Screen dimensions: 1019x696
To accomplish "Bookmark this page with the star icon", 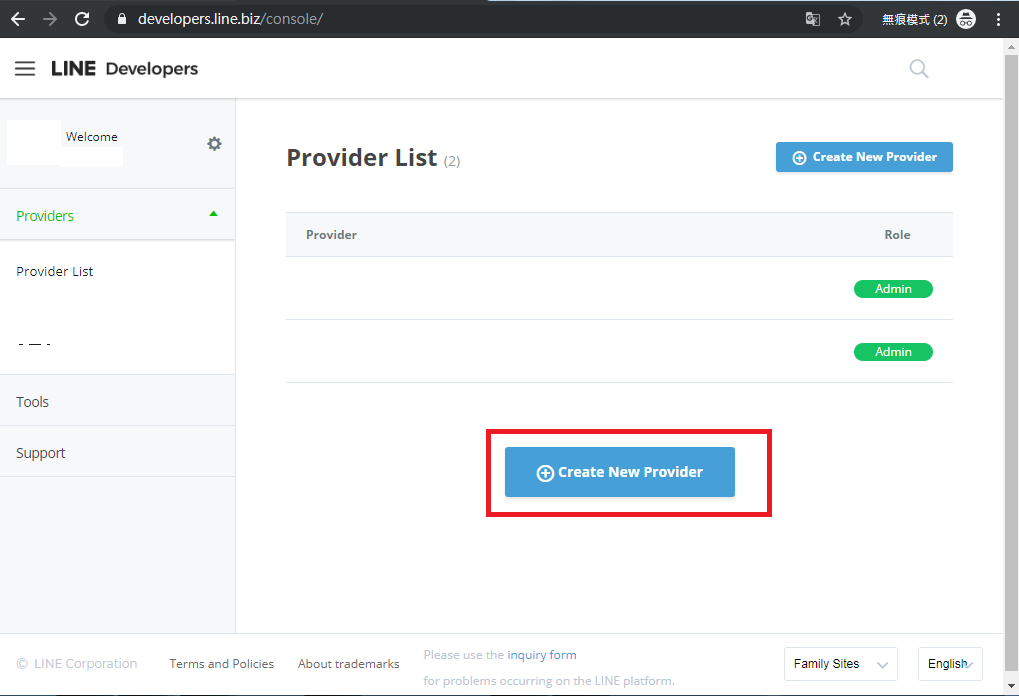I will pyautogui.click(x=845, y=19).
